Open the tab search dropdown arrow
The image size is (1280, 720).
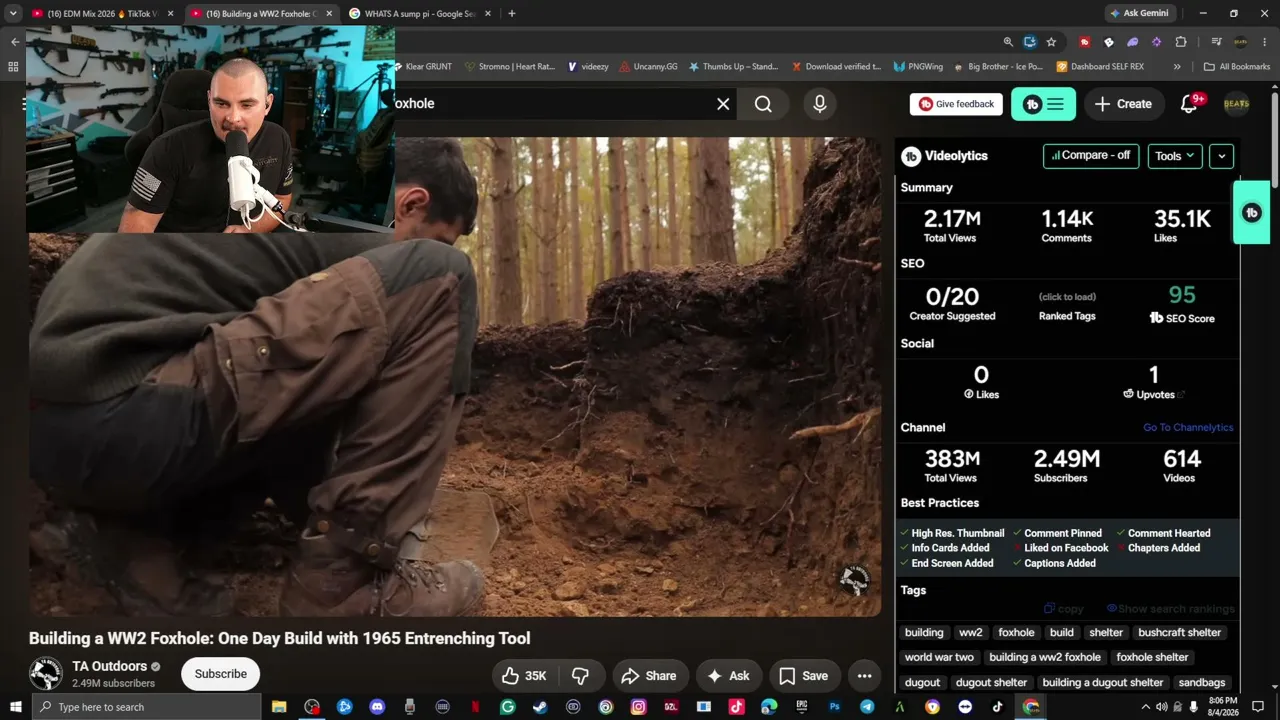[x=13, y=14]
